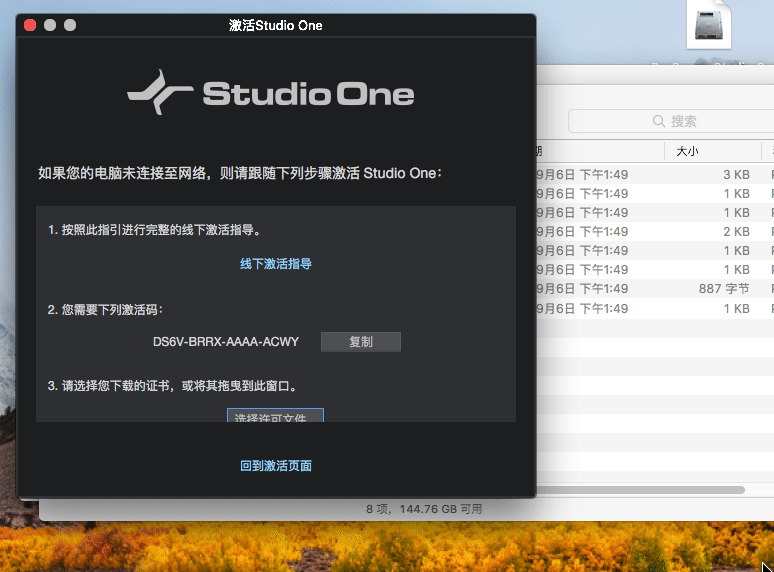Select the Finder row sized 887 字节
Screen dimensions: 774x572
(x=655, y=289)
